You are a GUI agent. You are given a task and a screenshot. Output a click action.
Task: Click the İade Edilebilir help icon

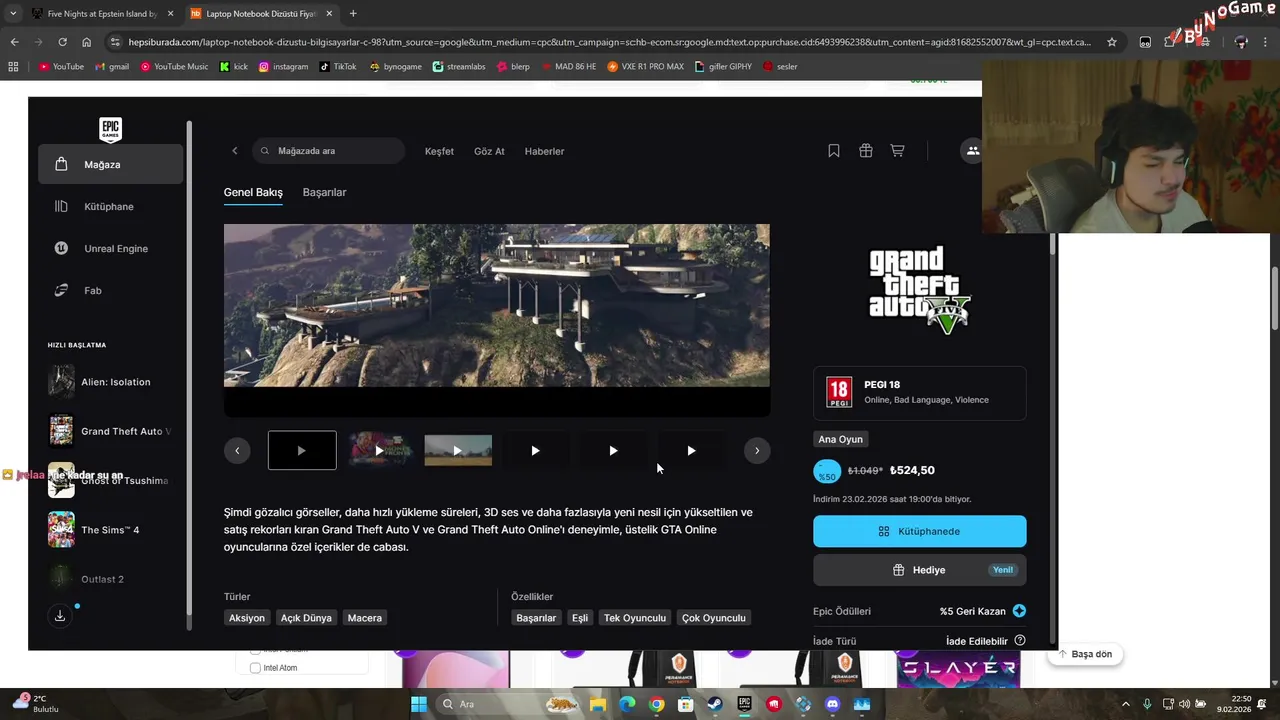click(1020, 641)
